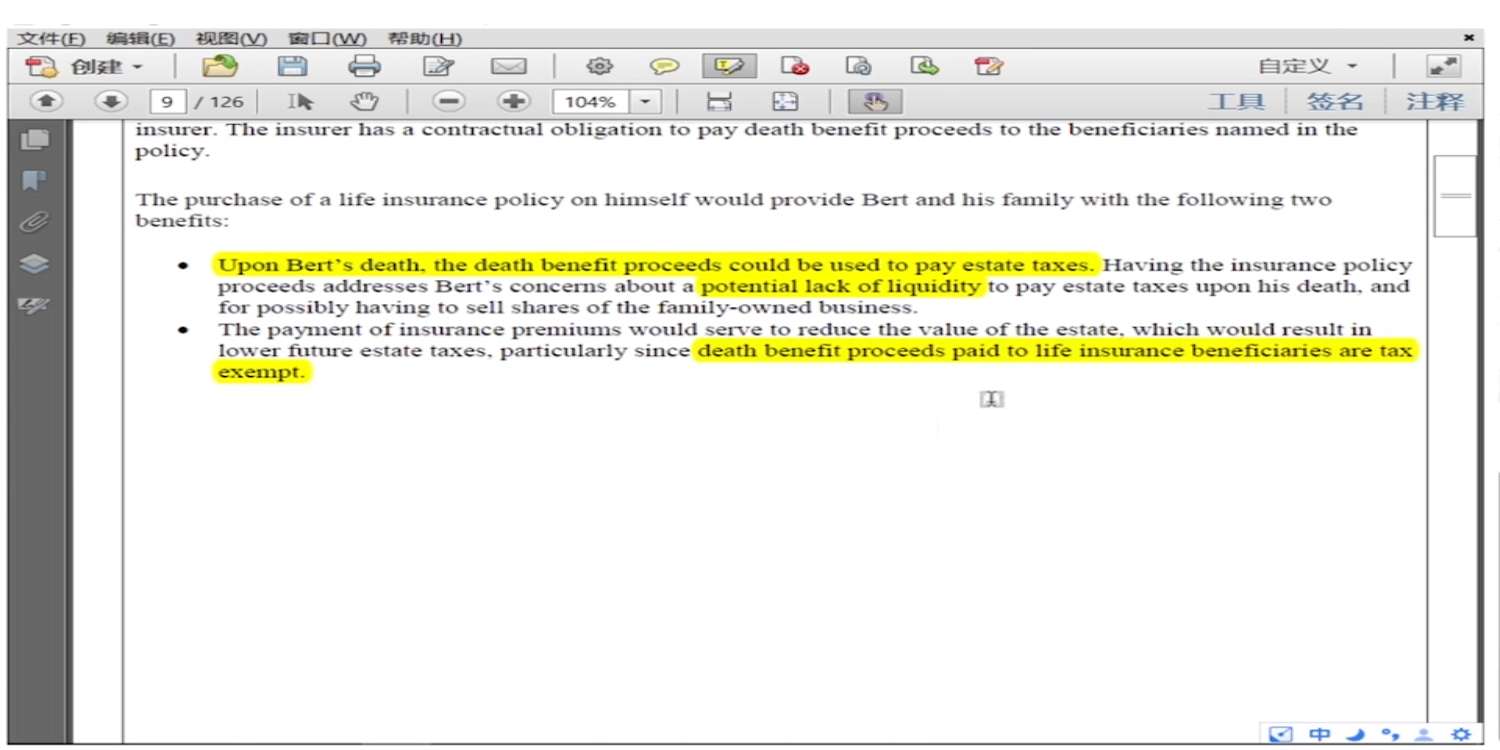Screen dimensions: 1500x750
Task: Show attachments paperclip panel
Action: click(35, 222)
